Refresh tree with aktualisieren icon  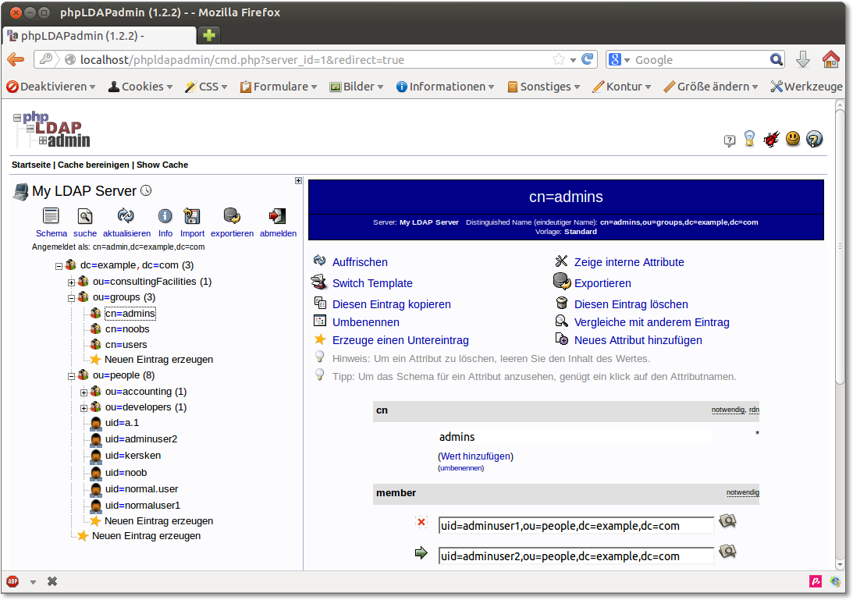[x=126, y=216]
